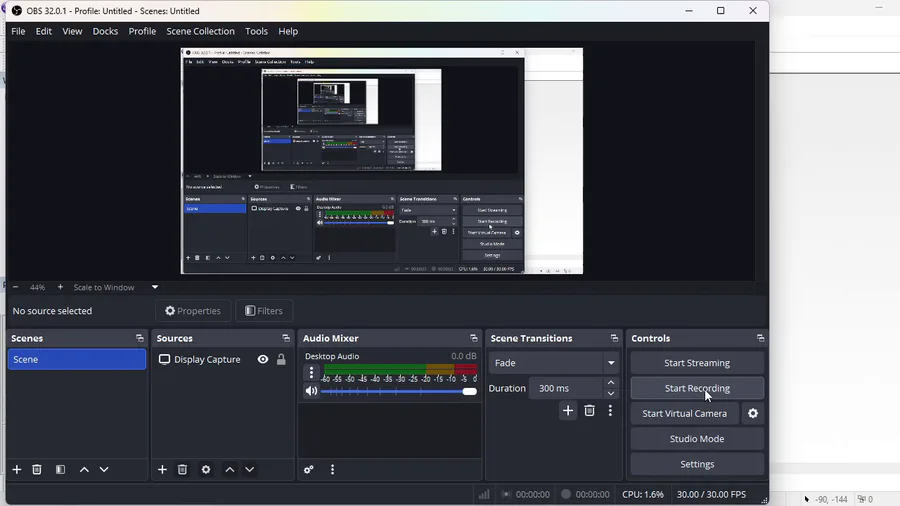Toggle Studio Mode
The height and width of the screenshot is (506, 900).
pyautogui.click(x=697, y=438)
